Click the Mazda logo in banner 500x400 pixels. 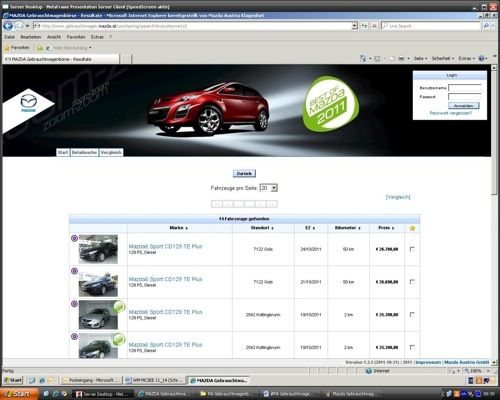(x=28, y=103)
